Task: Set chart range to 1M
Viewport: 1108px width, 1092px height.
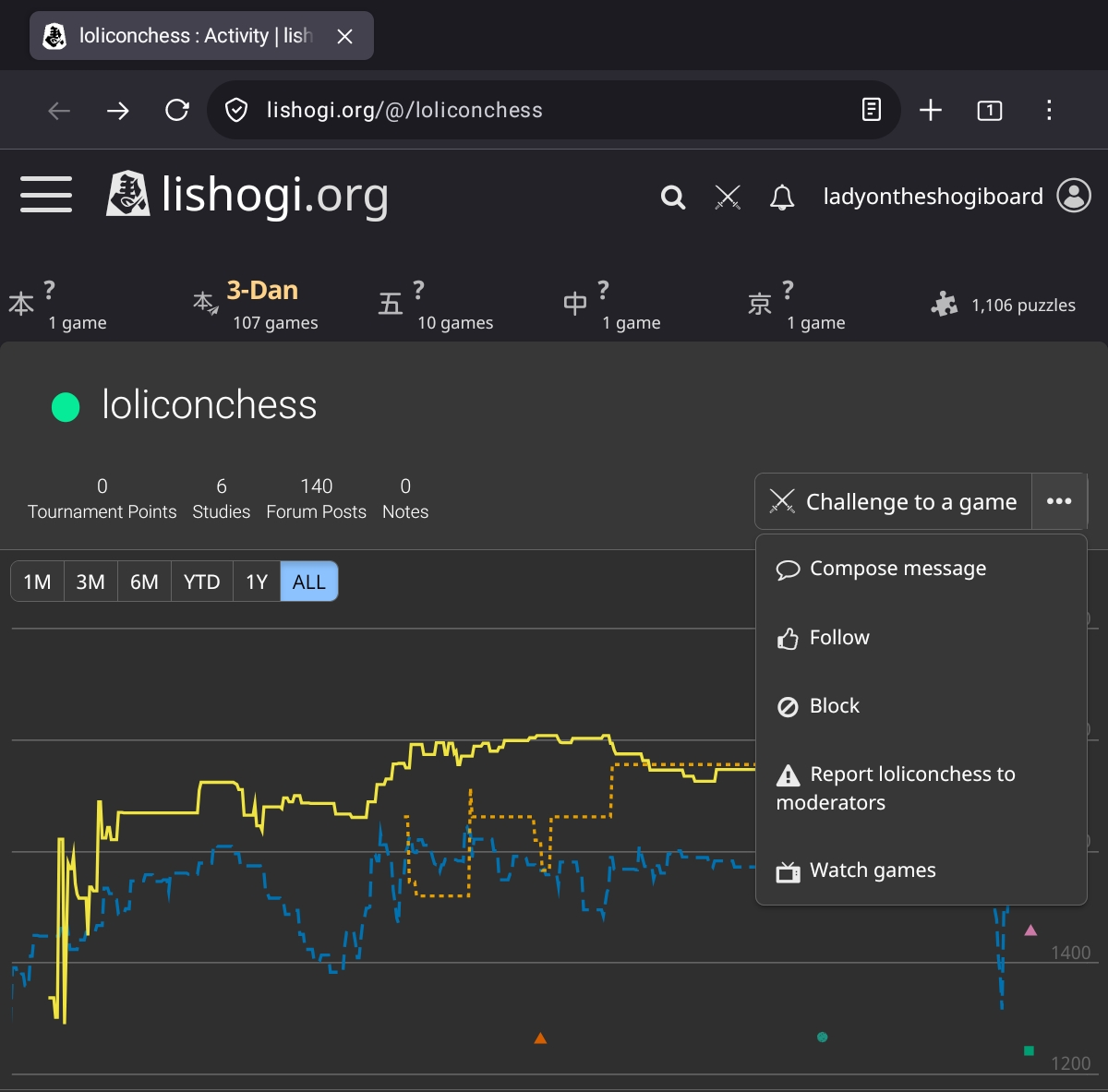Action: 37,582
